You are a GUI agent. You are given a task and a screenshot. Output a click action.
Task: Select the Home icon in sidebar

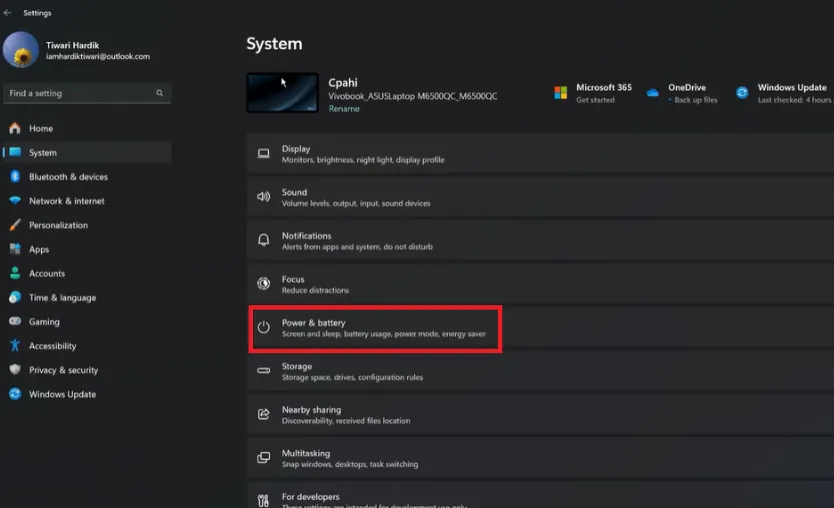(15, 128)
